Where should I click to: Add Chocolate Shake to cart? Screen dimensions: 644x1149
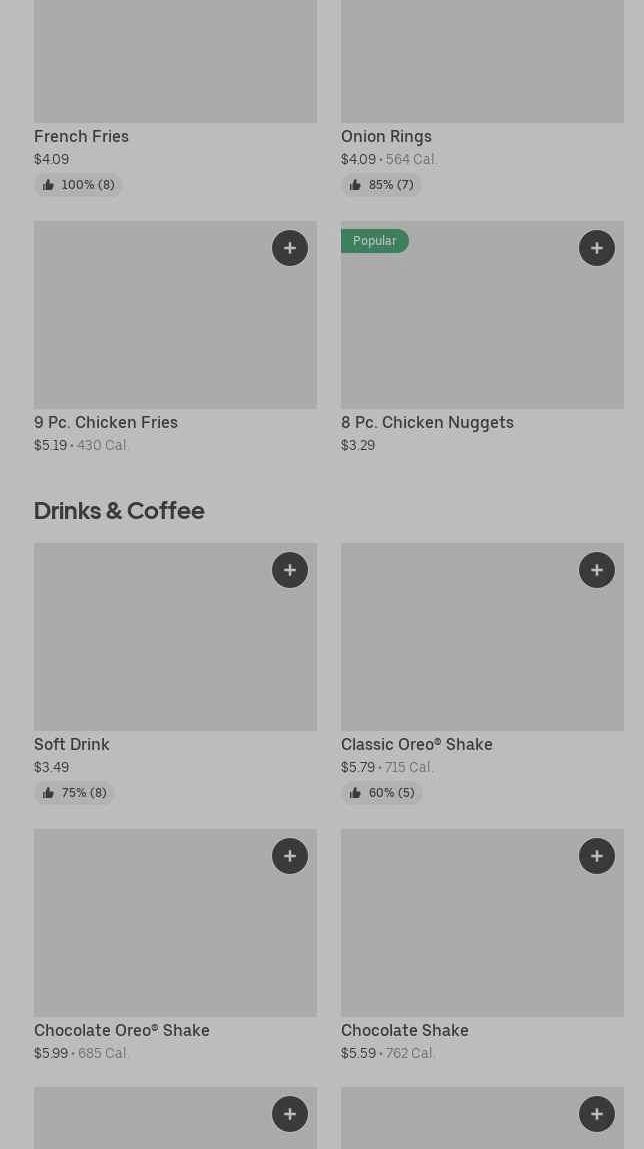click(597, 856)
